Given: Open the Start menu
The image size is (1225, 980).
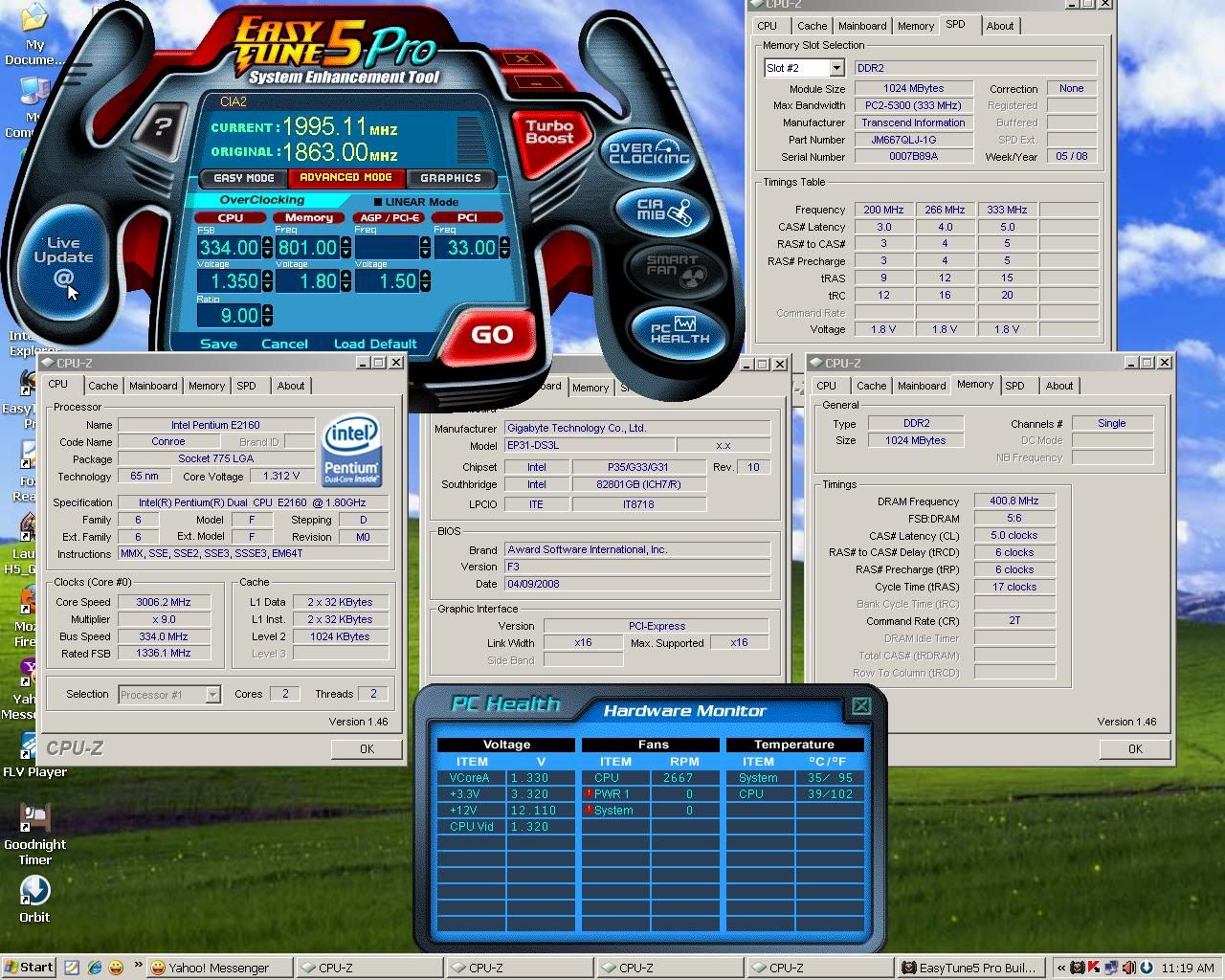Looking at the screenshot, I should click(x=29, y=968).
